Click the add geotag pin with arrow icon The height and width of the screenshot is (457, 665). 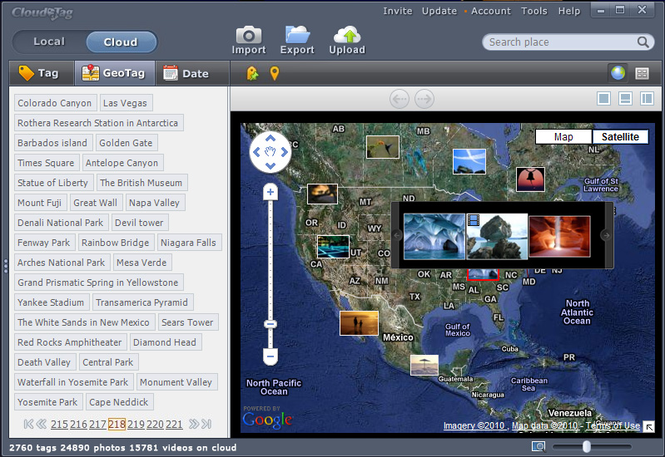coord(252,73)
